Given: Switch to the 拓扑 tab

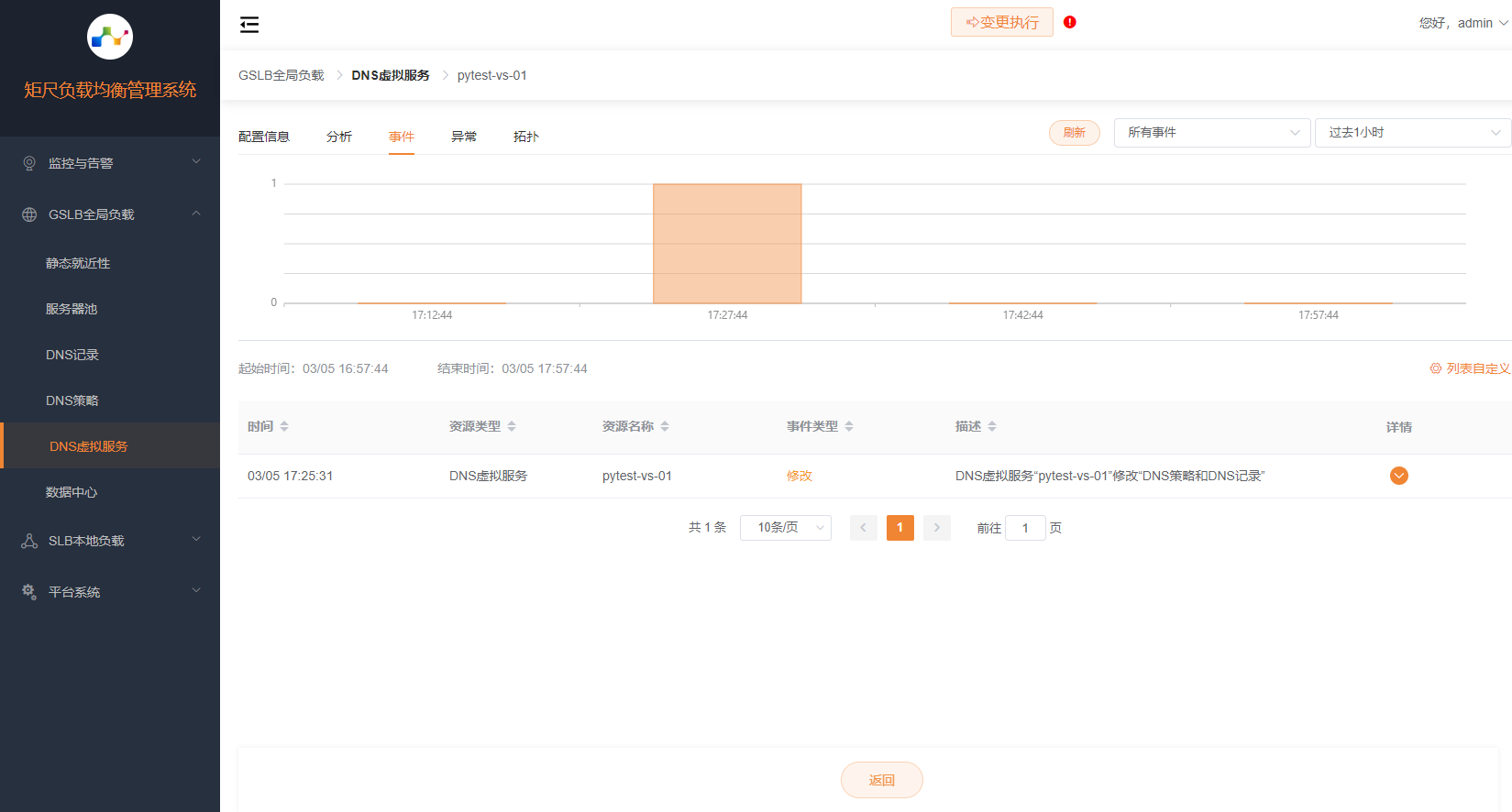Looking at the screenshot, I should click(525, 137).
